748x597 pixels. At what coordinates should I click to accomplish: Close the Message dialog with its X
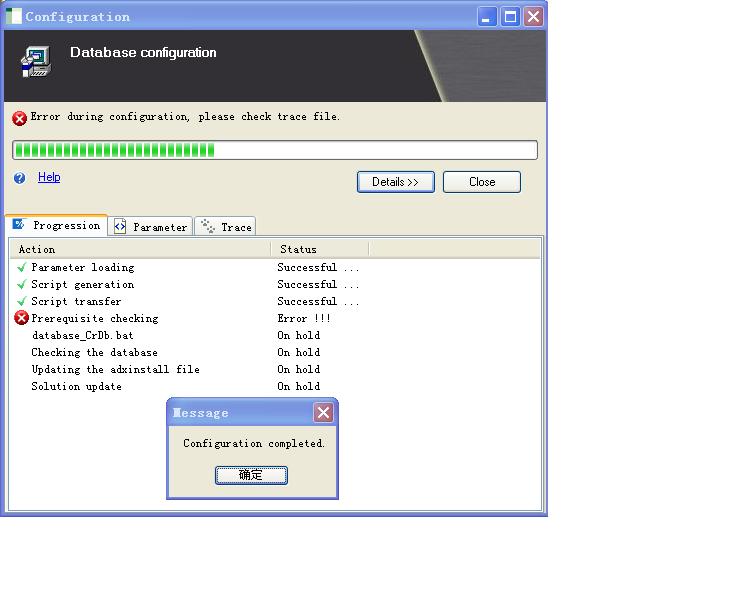[323, 412]
